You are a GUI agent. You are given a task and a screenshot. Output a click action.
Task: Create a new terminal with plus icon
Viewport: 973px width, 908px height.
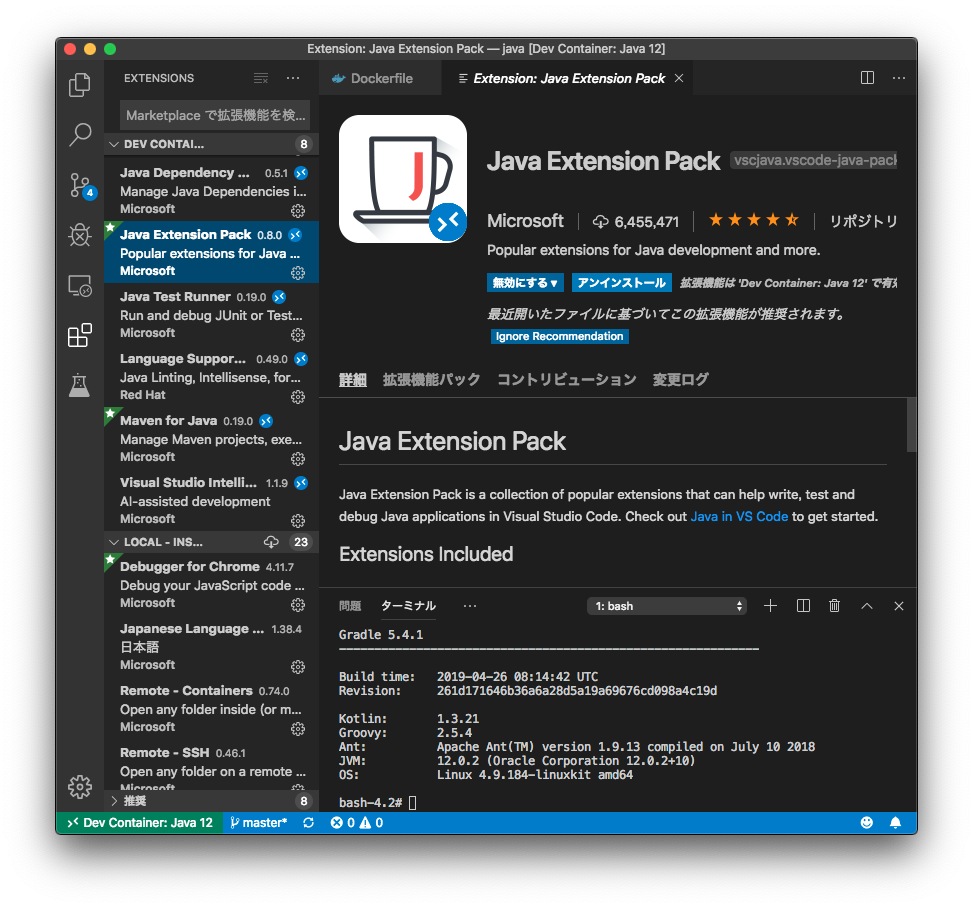point(770,606)
